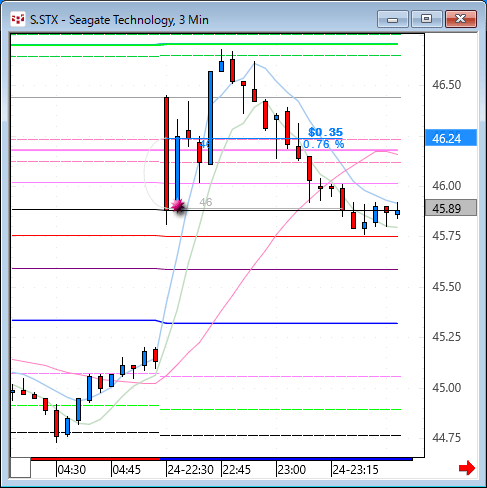Select the blue 46.24 price label

point(451,138)
